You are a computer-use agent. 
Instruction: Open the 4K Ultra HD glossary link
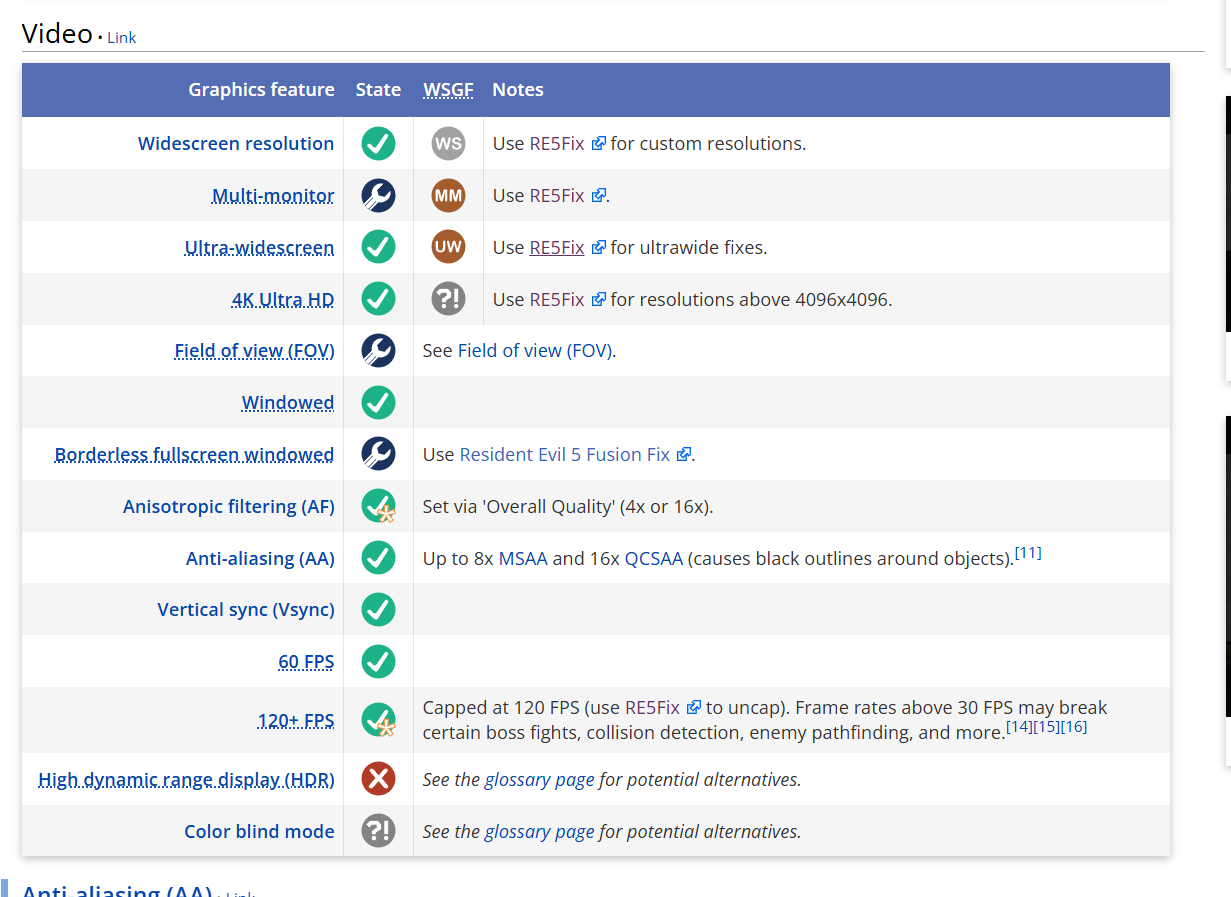[x=283, y=299]
